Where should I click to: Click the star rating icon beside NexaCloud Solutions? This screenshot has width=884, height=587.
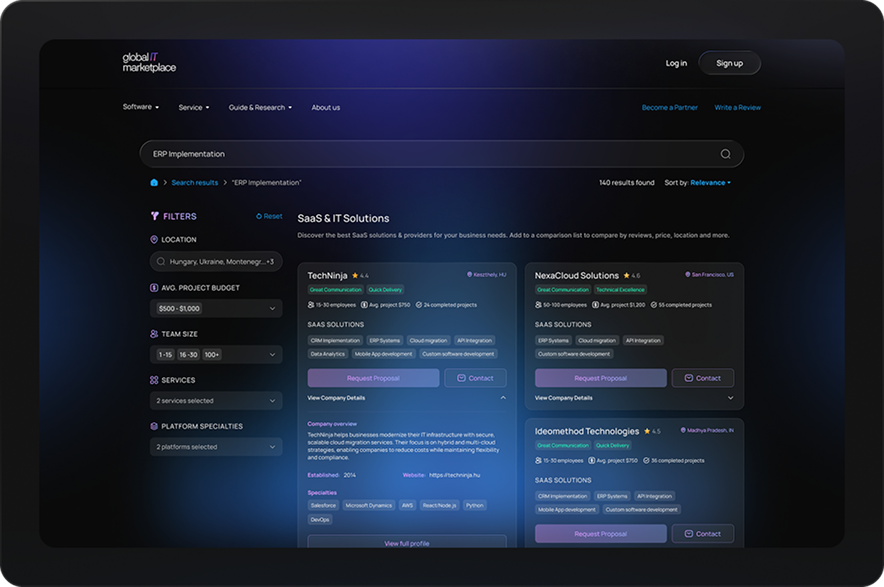coord(626,275)
